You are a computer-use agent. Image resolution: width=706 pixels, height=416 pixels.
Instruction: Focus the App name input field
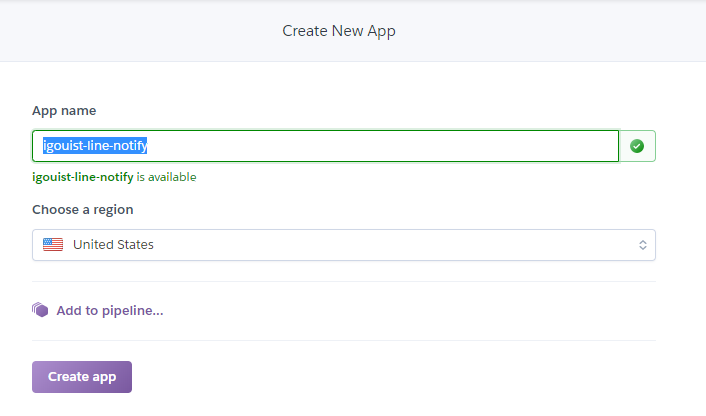(326, 146)
